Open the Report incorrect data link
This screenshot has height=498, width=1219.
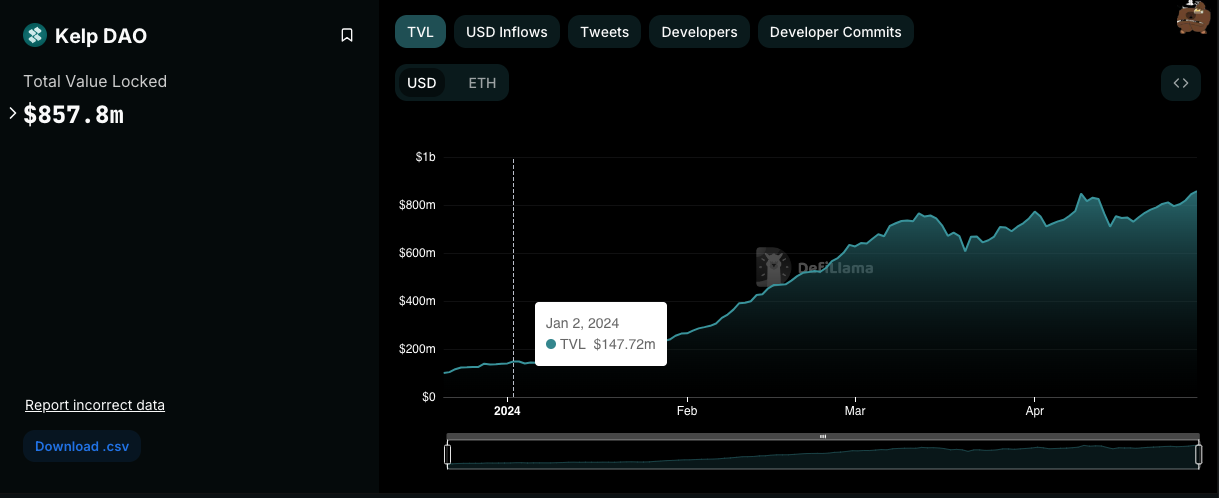point(95,405)
